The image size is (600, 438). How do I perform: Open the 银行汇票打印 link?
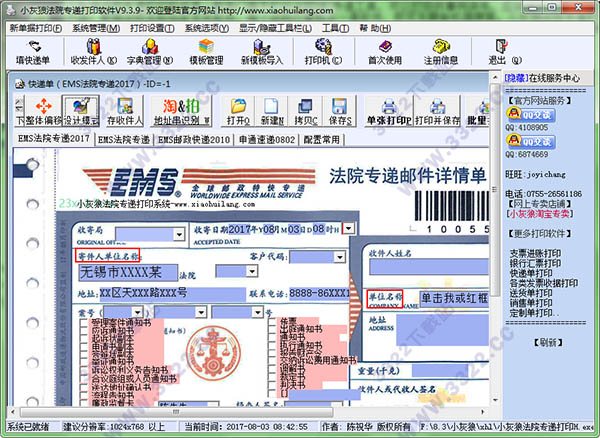[x=535, y=263]
